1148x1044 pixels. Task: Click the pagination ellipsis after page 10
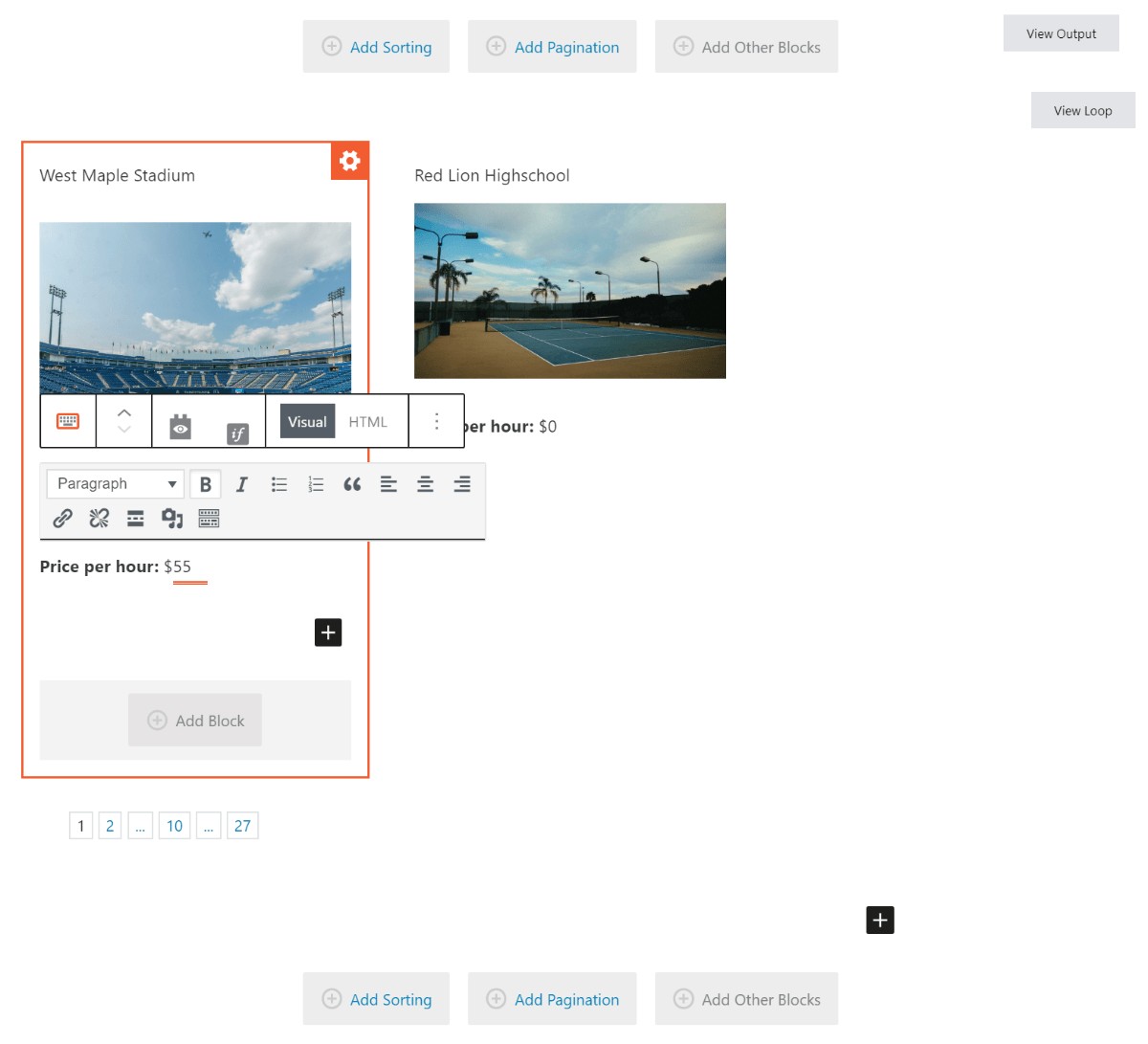pyautogui.click(x=209, y=826)
